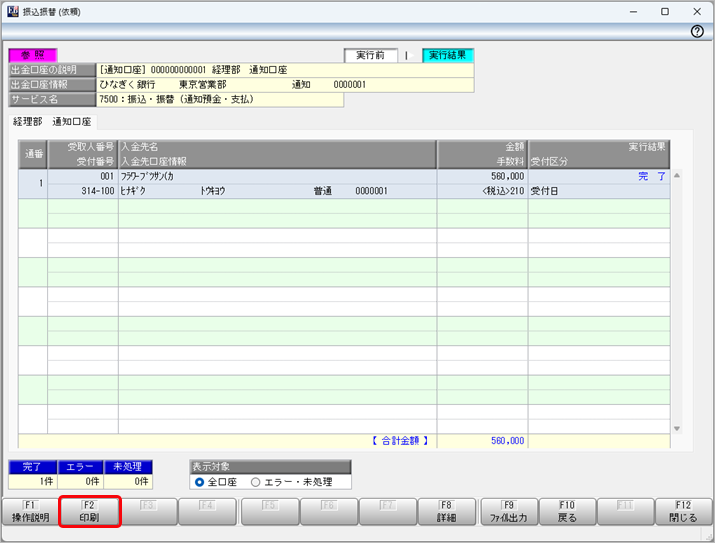Click account number 0000001 in row 1
715x543 pixels.
(x=371, y=191)
